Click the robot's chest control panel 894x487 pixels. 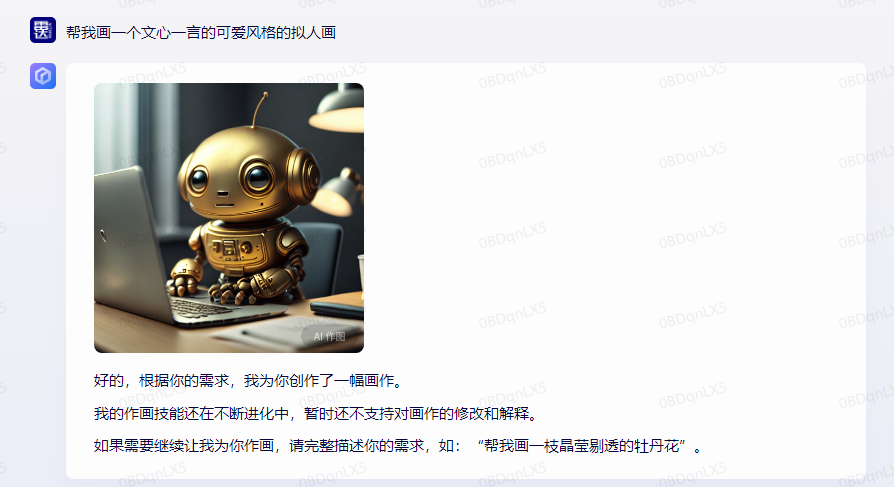(235, 249)
